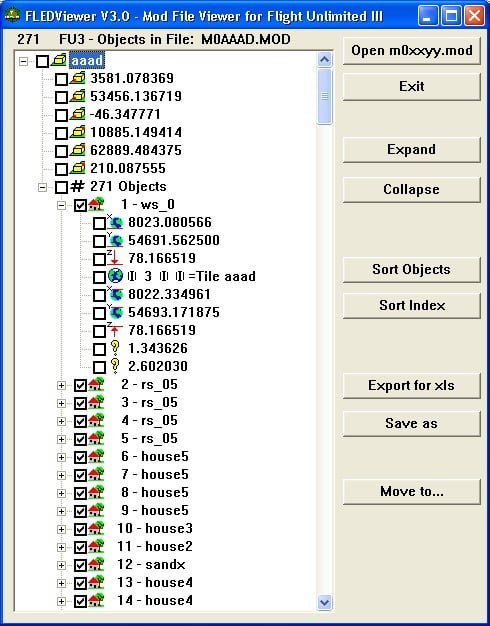Expand the 10 - house3 node

point(61,529)
